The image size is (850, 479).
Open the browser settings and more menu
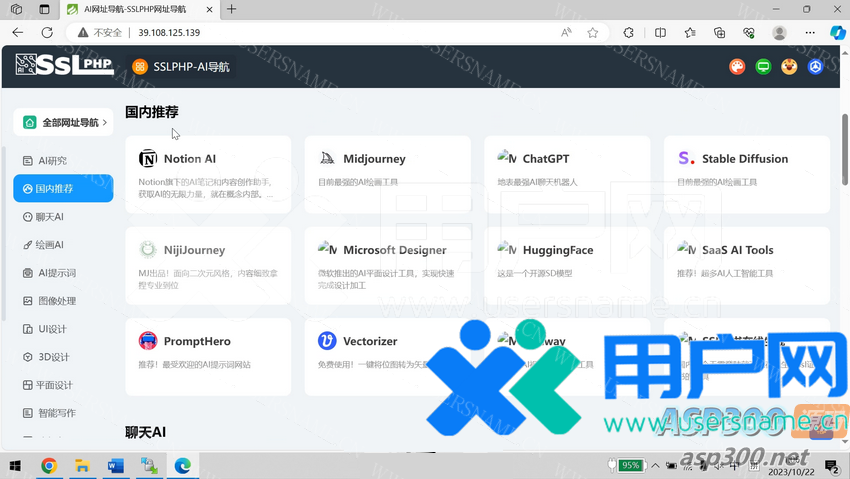[x=810, y=33]
